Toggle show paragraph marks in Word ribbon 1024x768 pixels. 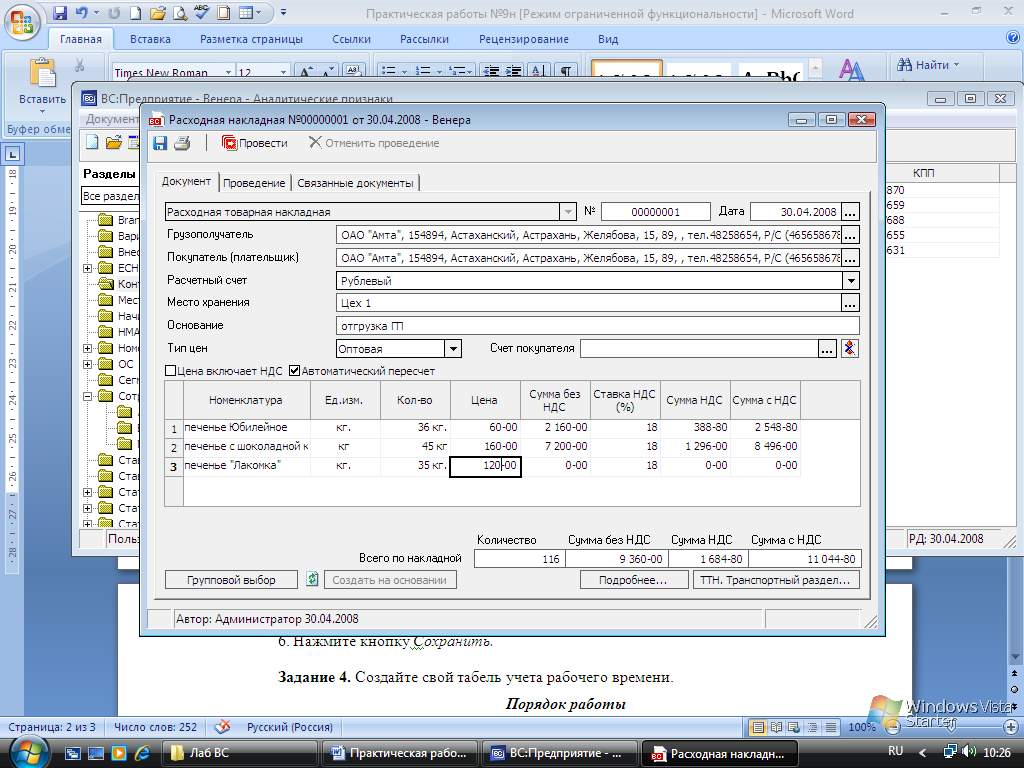566,71
